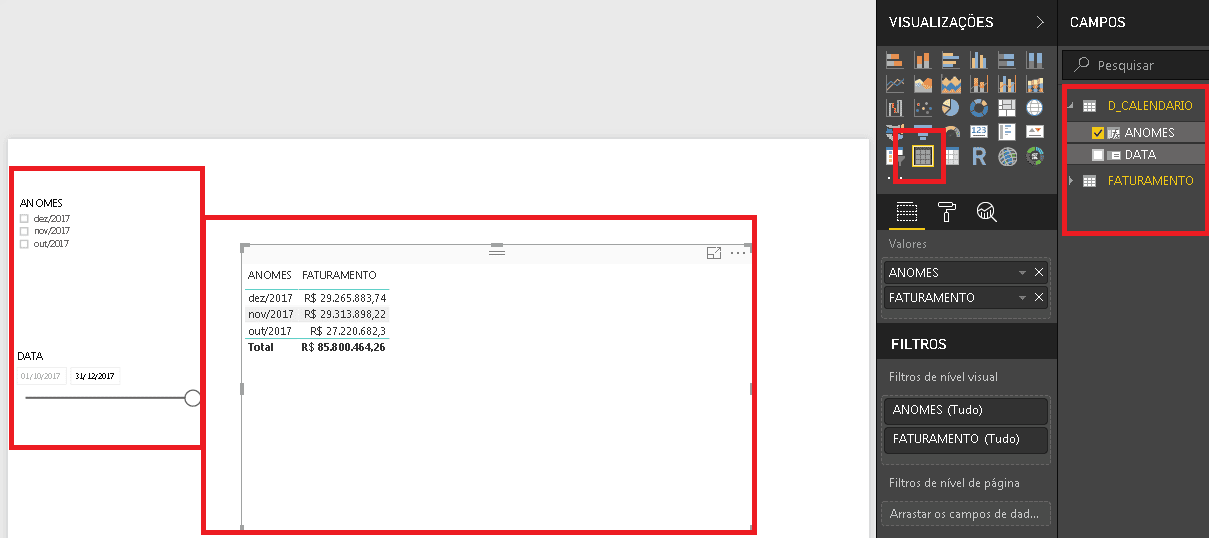The width and height of the screenshot is (1209, 538).
Task: Select the stacked bar chart visualization
Action: tap(895, 60)
